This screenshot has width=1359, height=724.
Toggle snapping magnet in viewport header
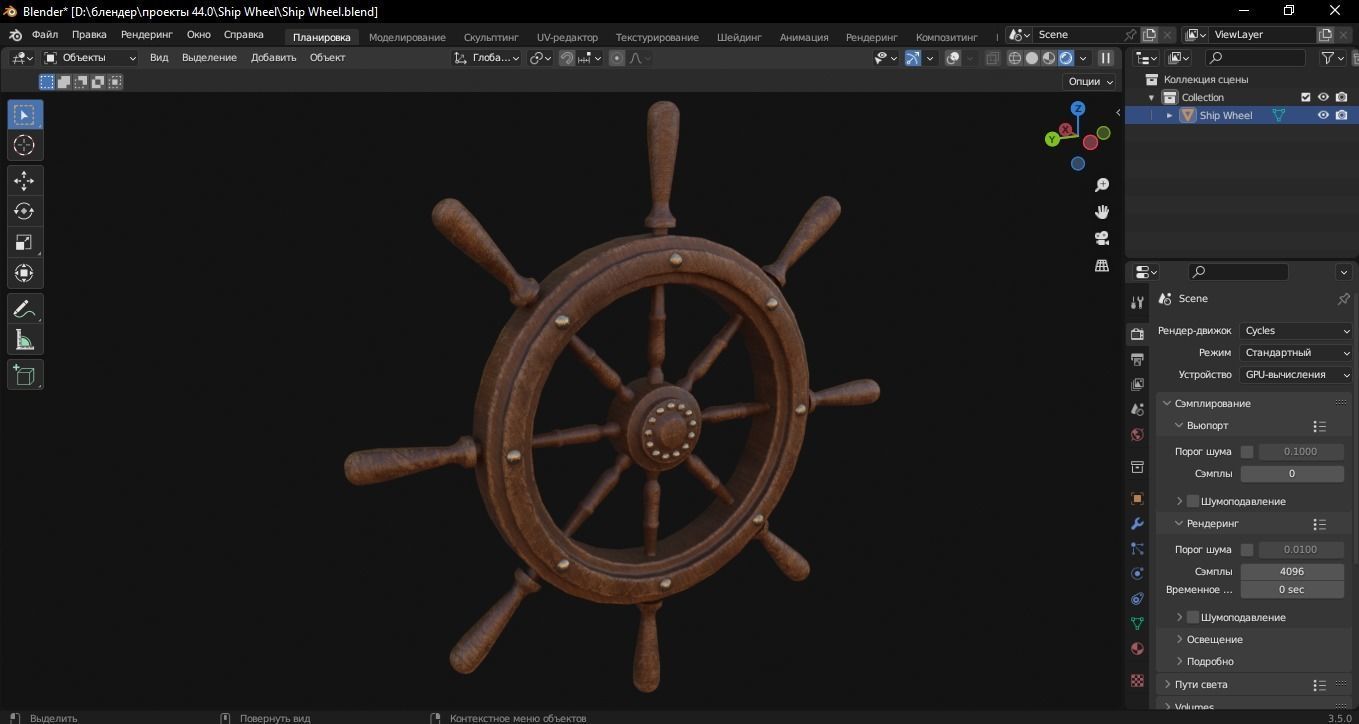(x=567, y=58)
